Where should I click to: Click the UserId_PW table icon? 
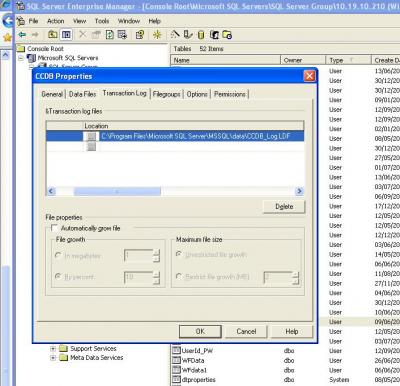pyautogui.click(x=176, y=351)
